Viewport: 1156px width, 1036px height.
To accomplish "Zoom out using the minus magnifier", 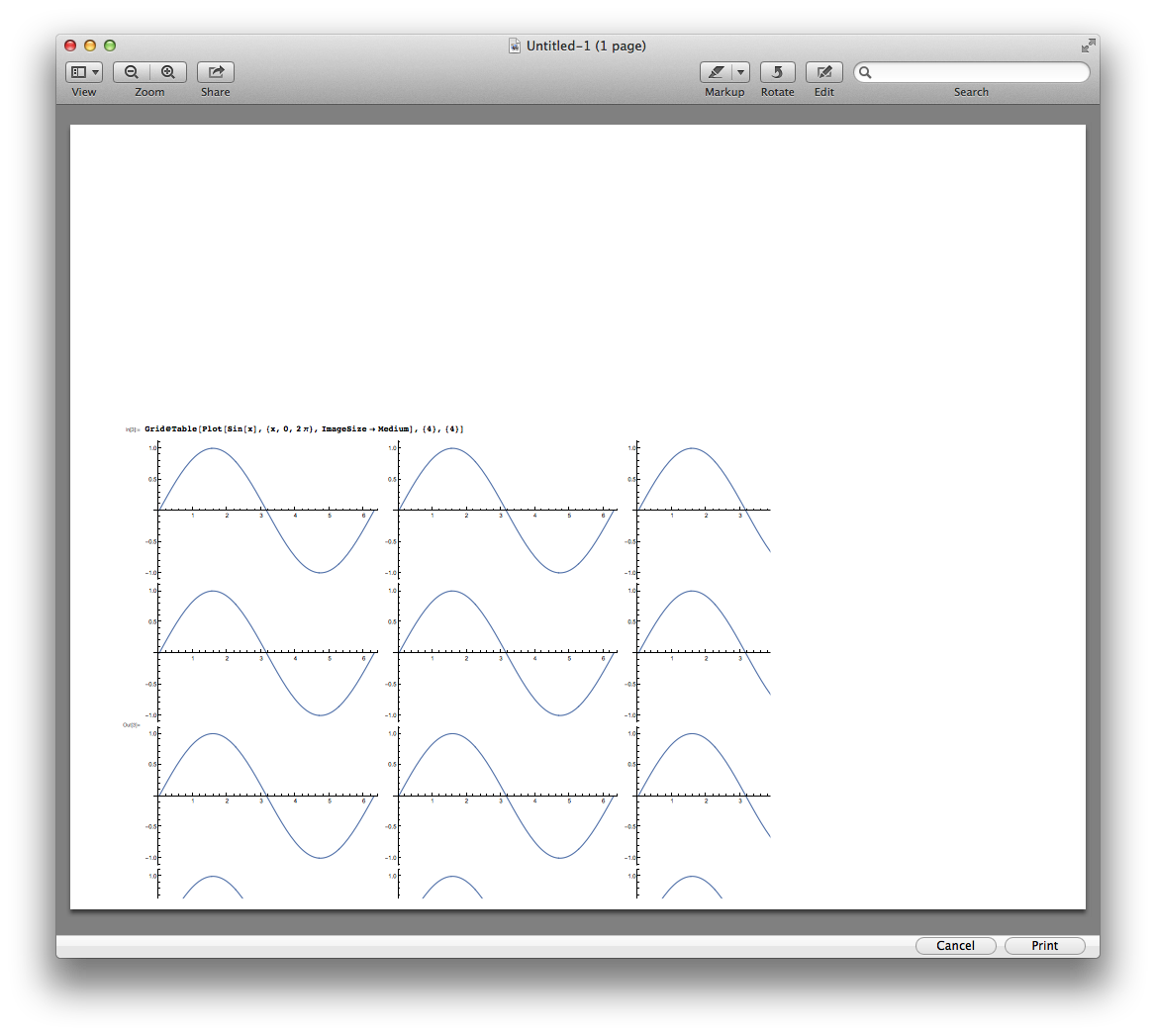I will click(132, 72).
